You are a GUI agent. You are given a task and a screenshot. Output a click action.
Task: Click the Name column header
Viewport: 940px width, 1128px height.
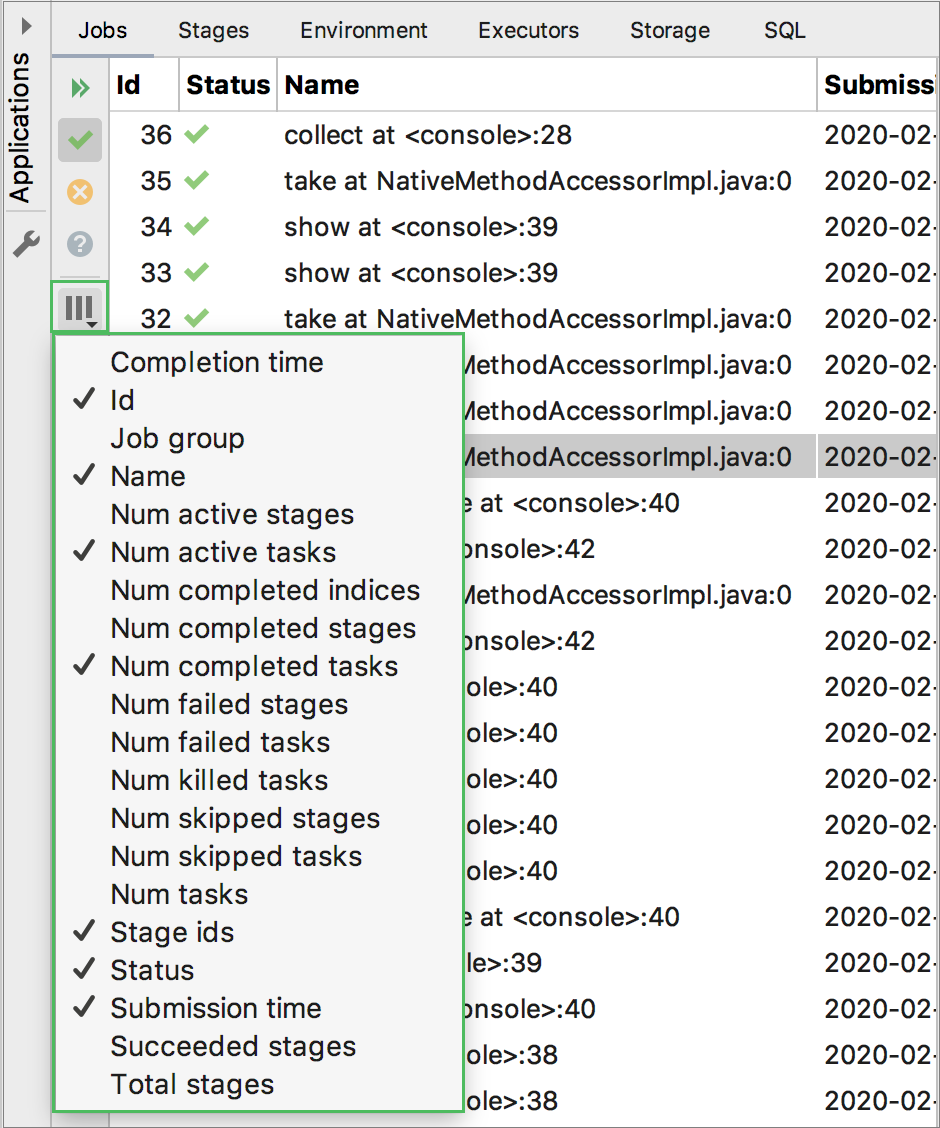pos(320,85)
